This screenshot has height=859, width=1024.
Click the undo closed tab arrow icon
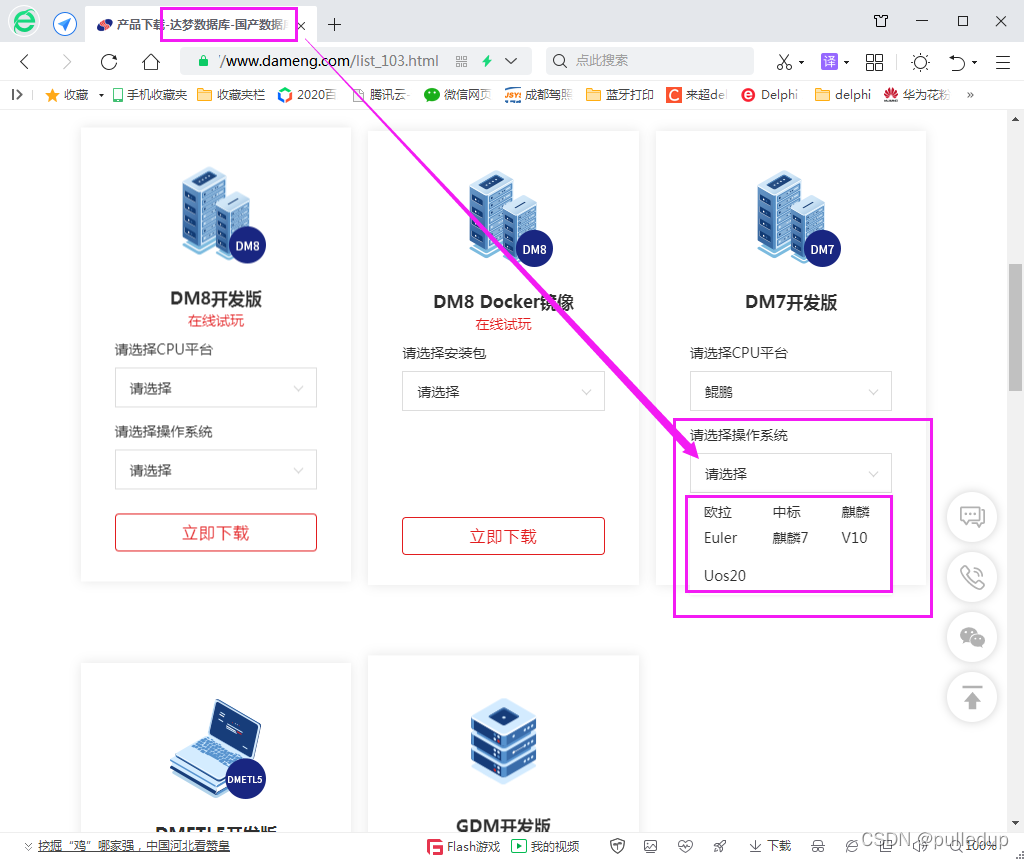[x=957, y=62]
